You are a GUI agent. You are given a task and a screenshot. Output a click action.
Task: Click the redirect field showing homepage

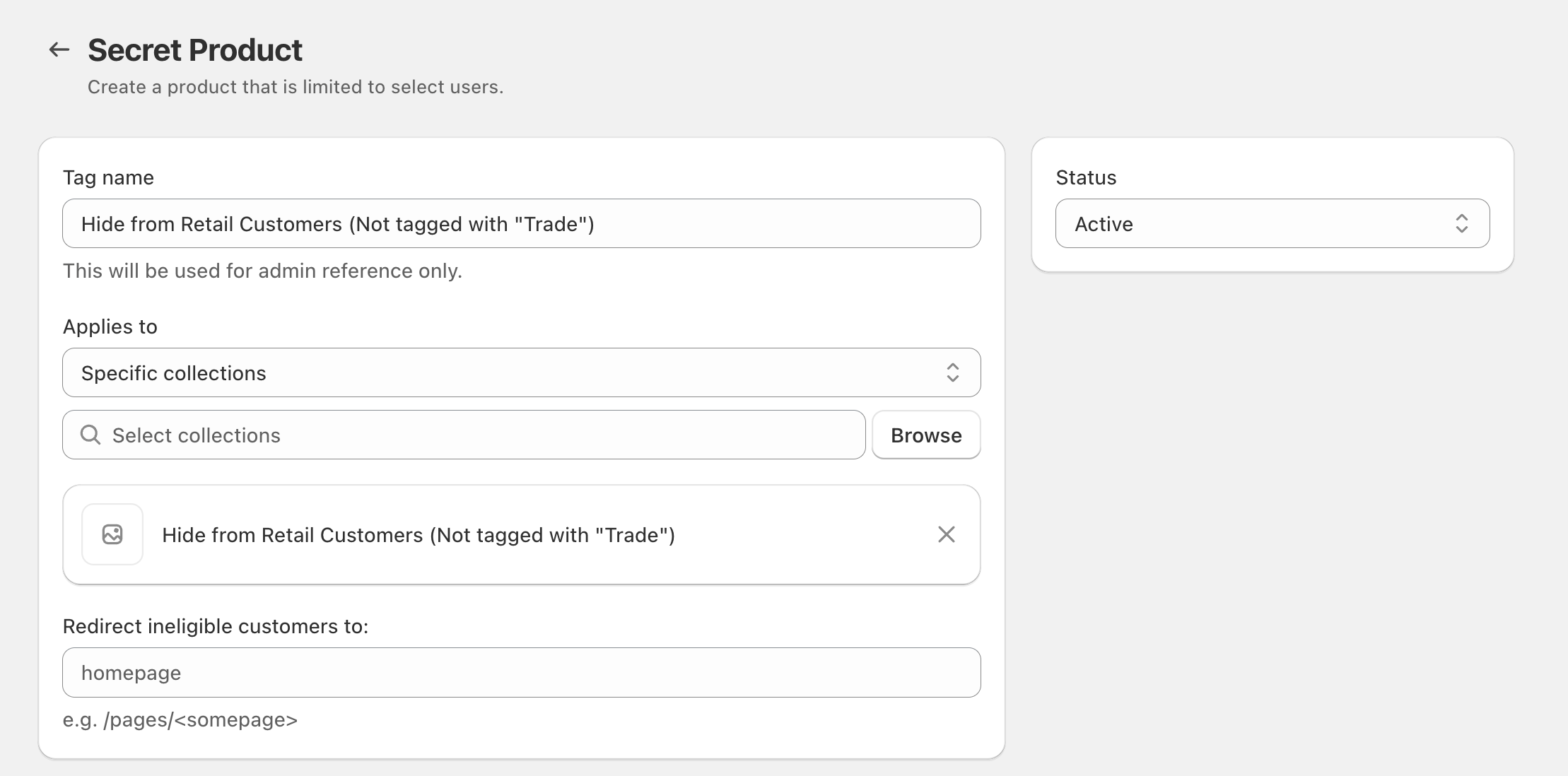click(521, 672)
